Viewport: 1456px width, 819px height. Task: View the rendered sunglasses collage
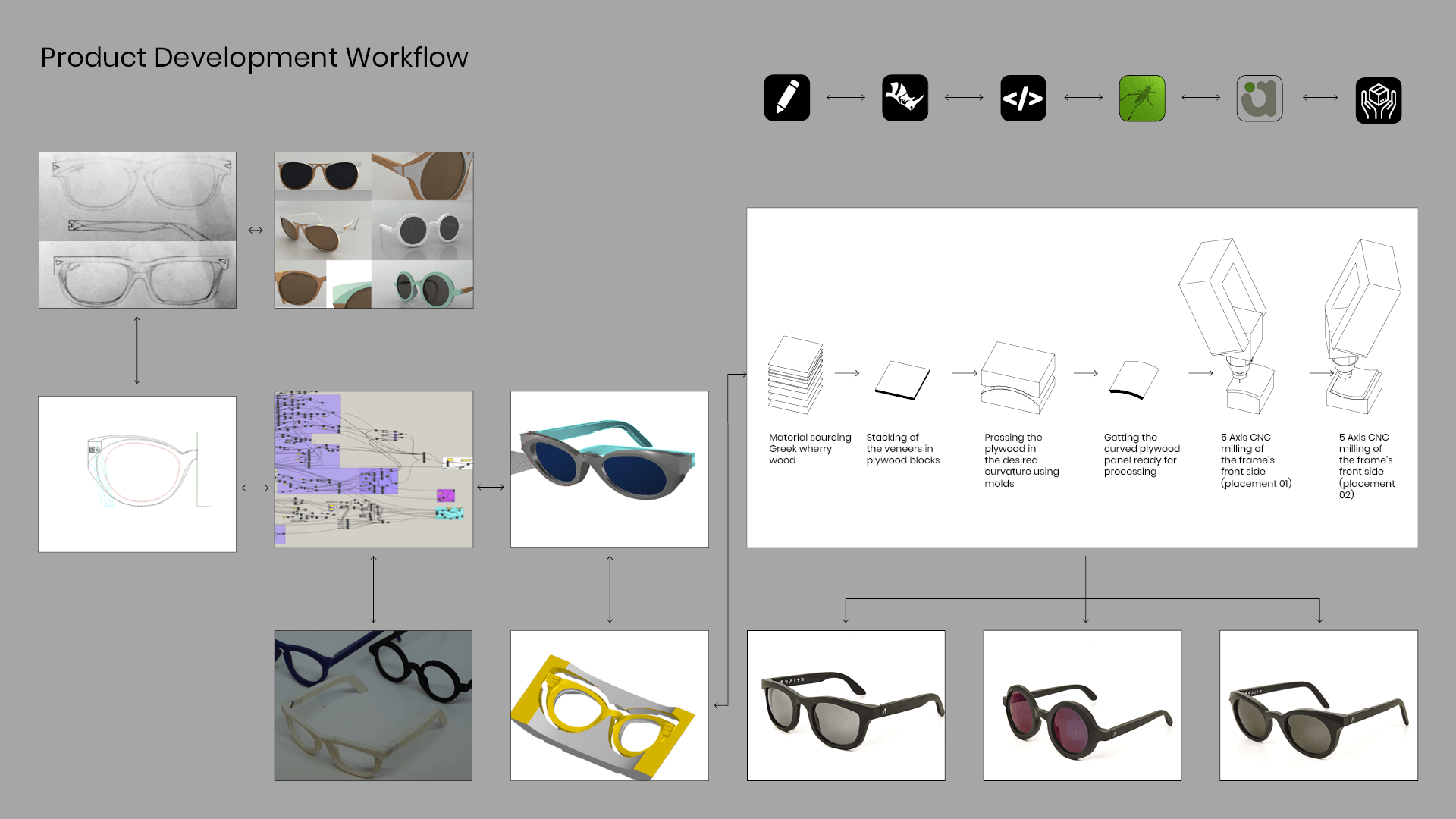(373, 229)
